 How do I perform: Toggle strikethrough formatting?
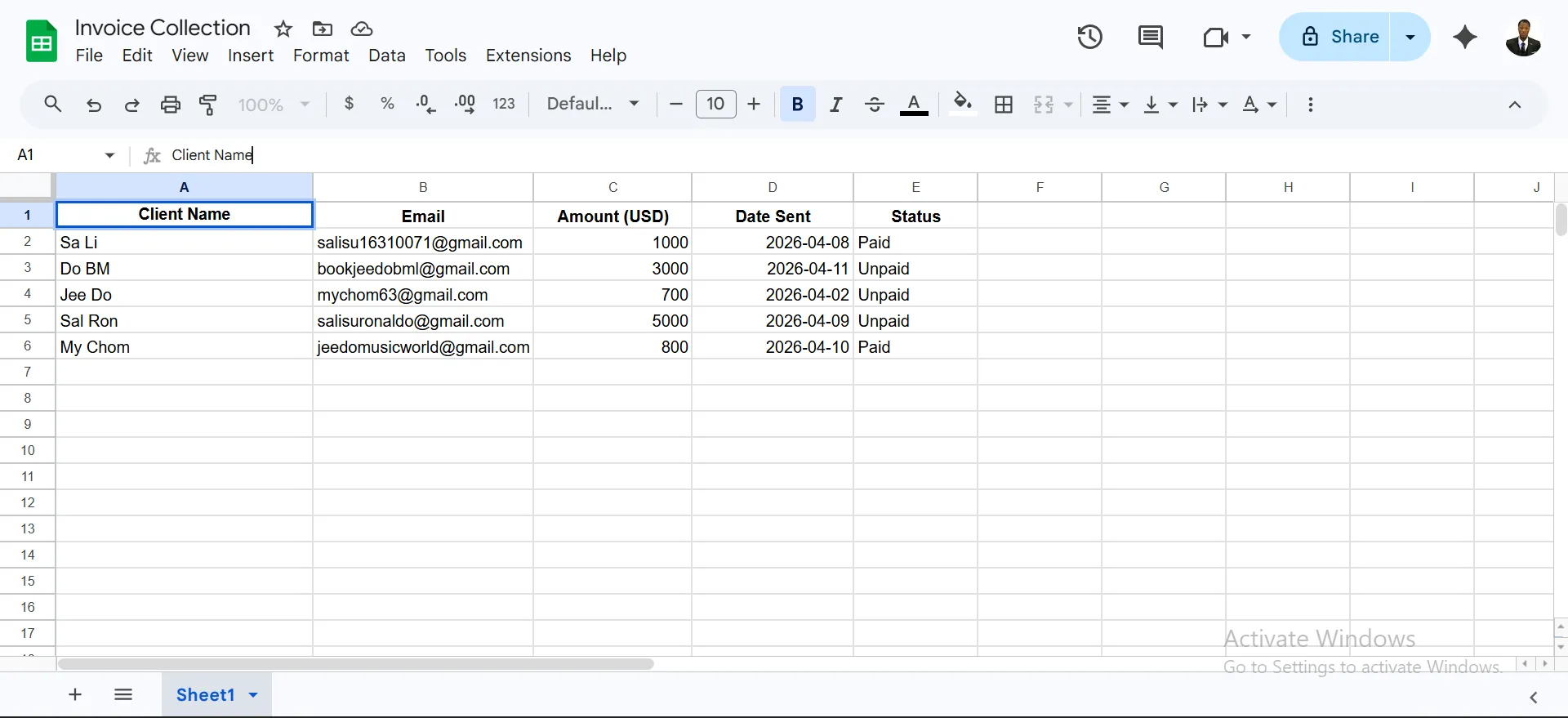[x=874, y=104]
